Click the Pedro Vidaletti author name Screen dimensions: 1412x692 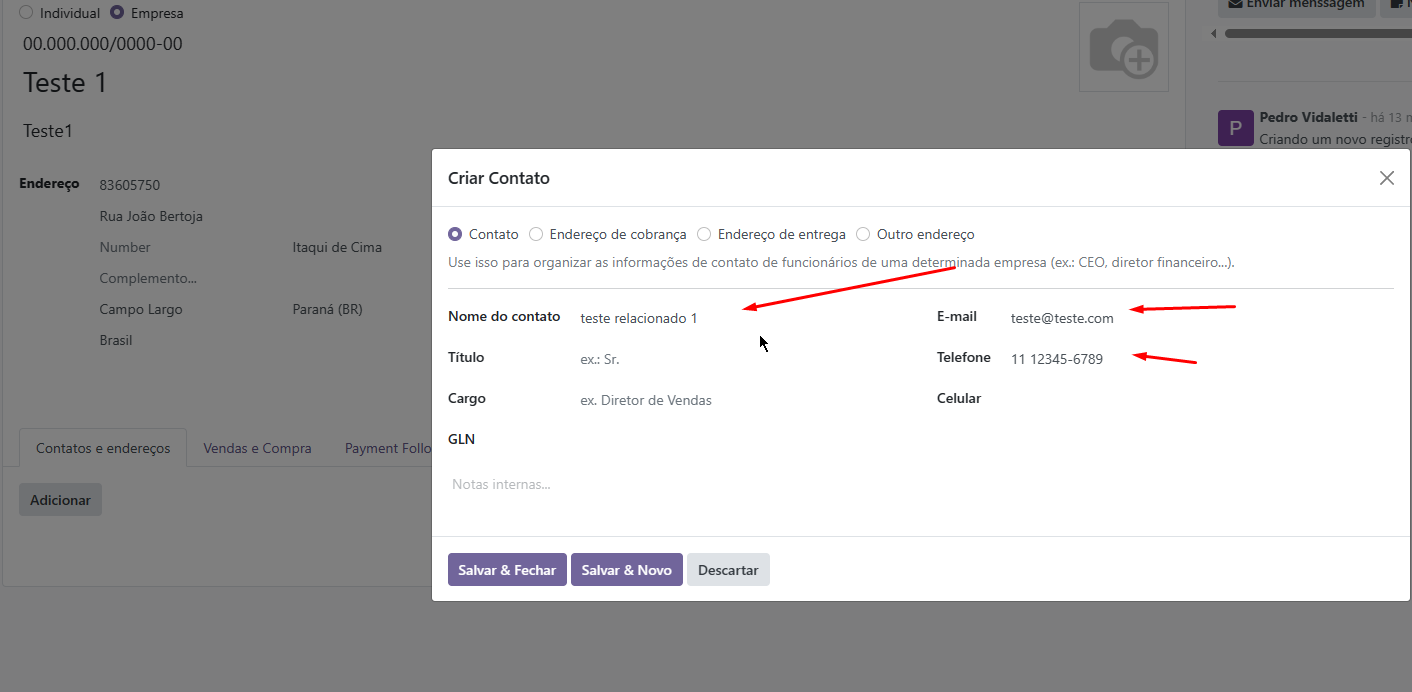1307,117
